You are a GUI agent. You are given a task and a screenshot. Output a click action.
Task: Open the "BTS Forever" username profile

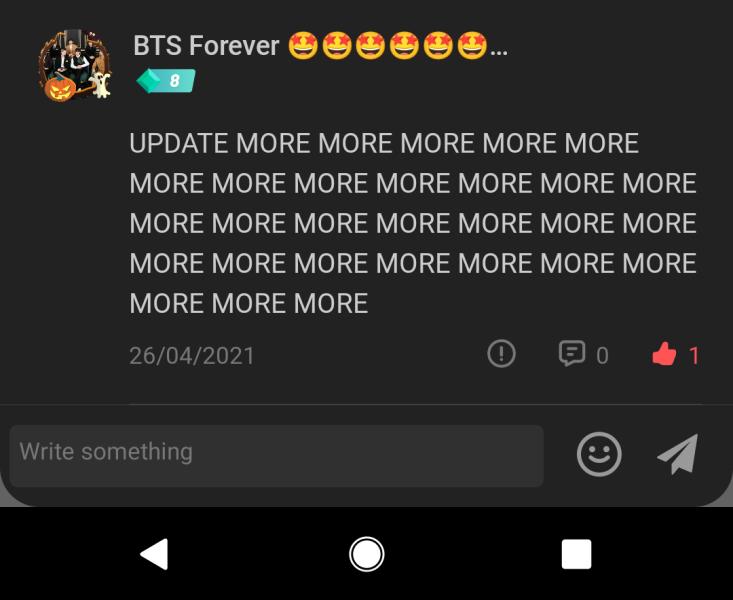coord(206,45)
